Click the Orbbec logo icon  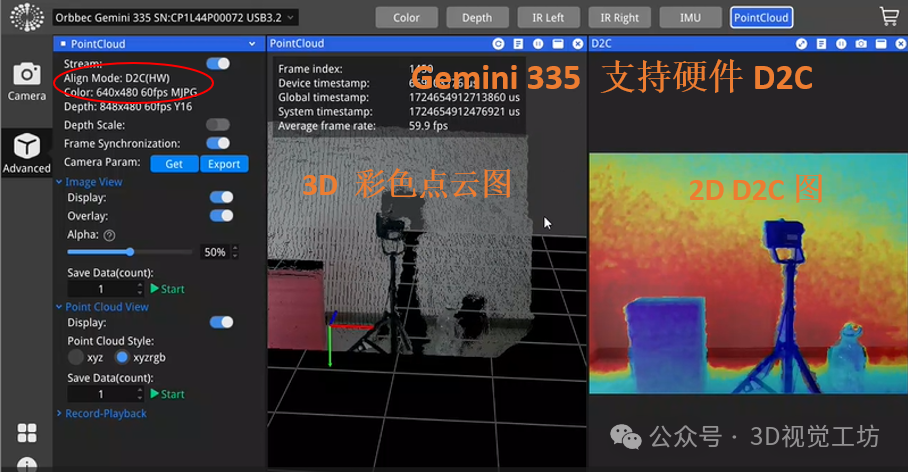click(x=27, y=17)
